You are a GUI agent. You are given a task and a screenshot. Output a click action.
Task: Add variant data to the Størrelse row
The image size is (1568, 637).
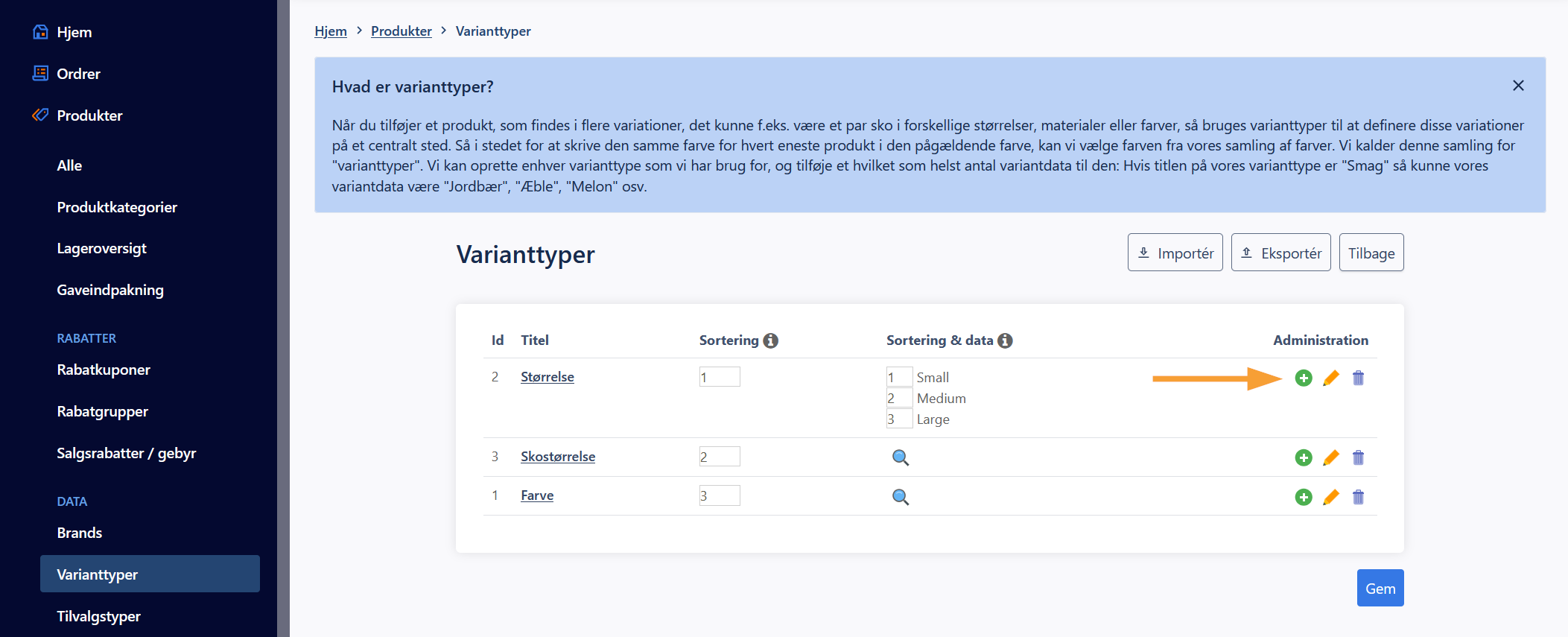[x=1304, y=378]
